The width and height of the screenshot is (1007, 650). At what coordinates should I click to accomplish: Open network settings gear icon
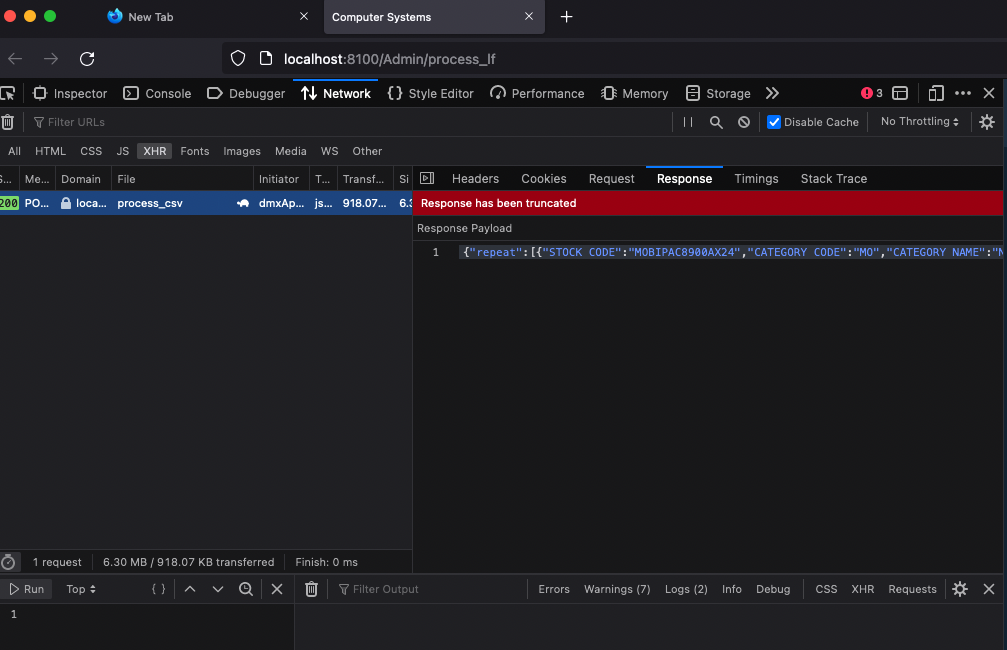pyautogui.click(x=987, y=122)
